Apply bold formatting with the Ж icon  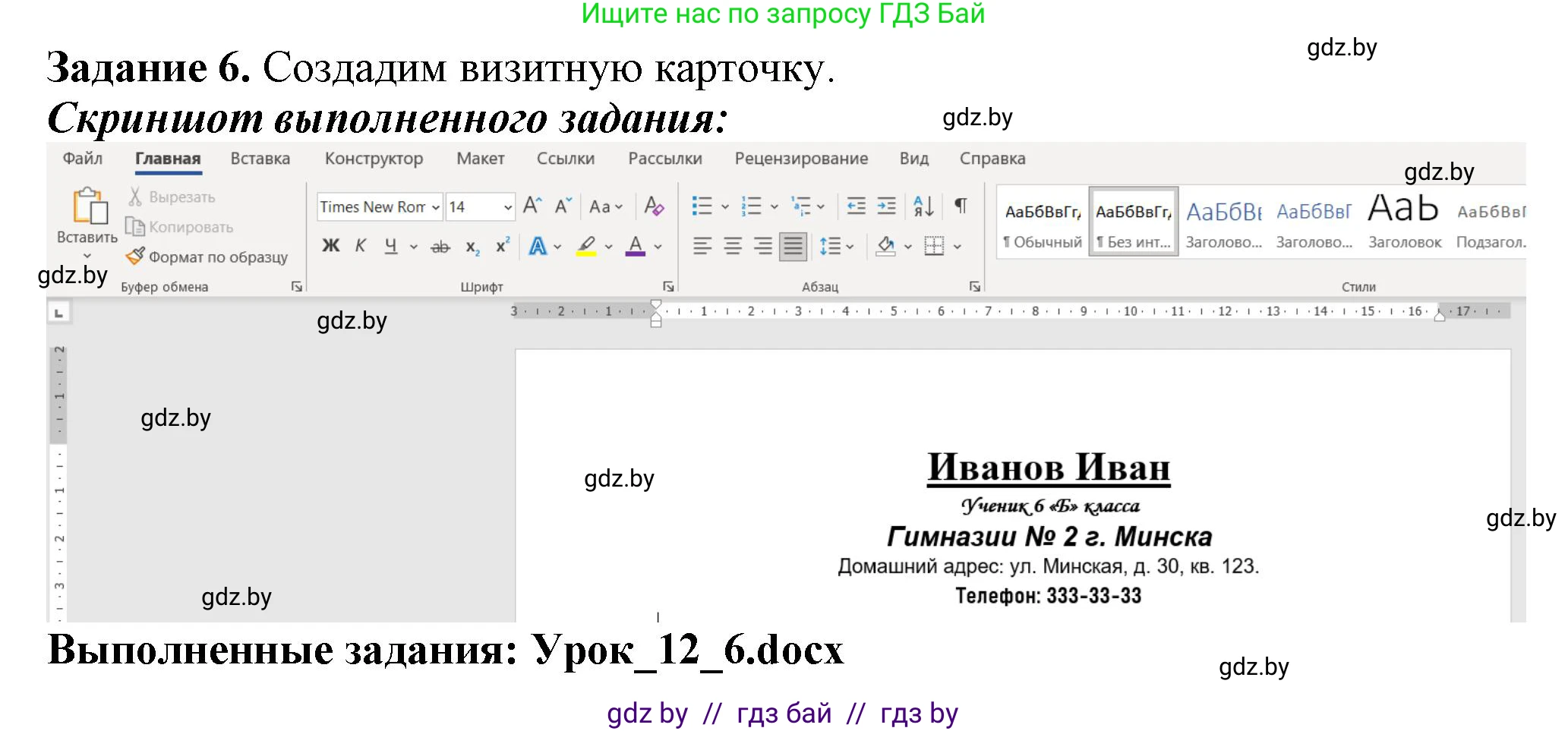(x=330, y=245)
